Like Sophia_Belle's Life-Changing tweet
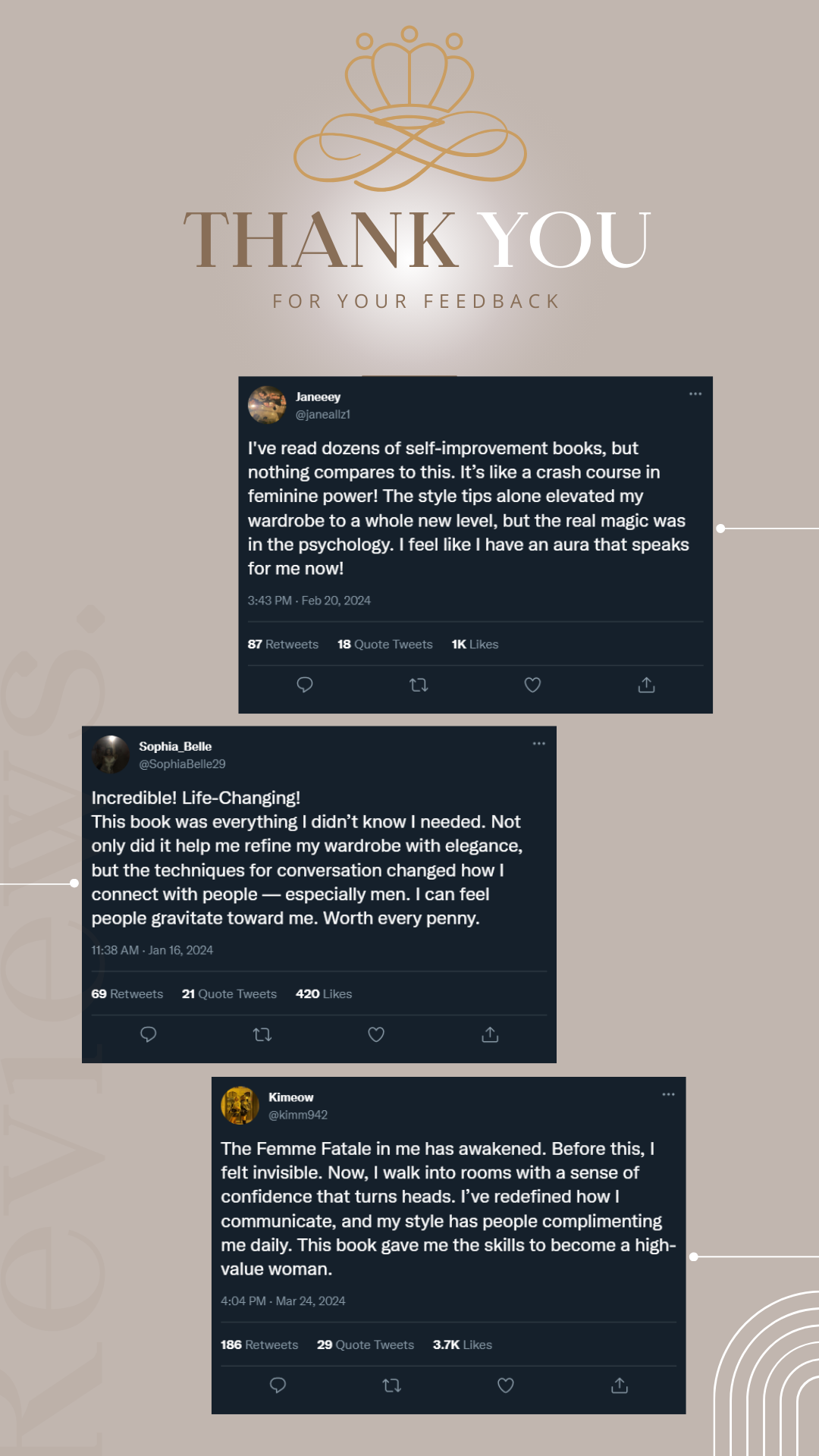Screen dimensions: 819x1456 point(376,1034)
